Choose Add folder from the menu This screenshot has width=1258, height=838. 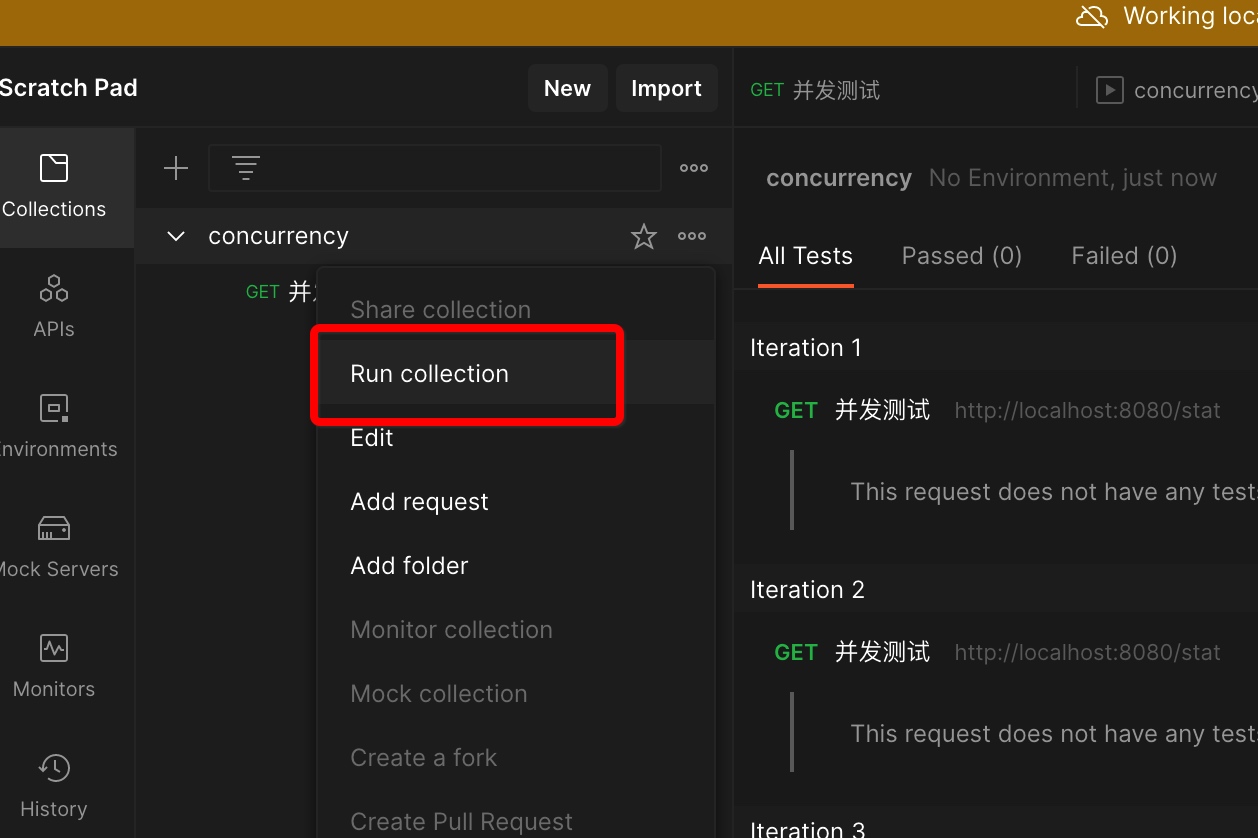409,566
